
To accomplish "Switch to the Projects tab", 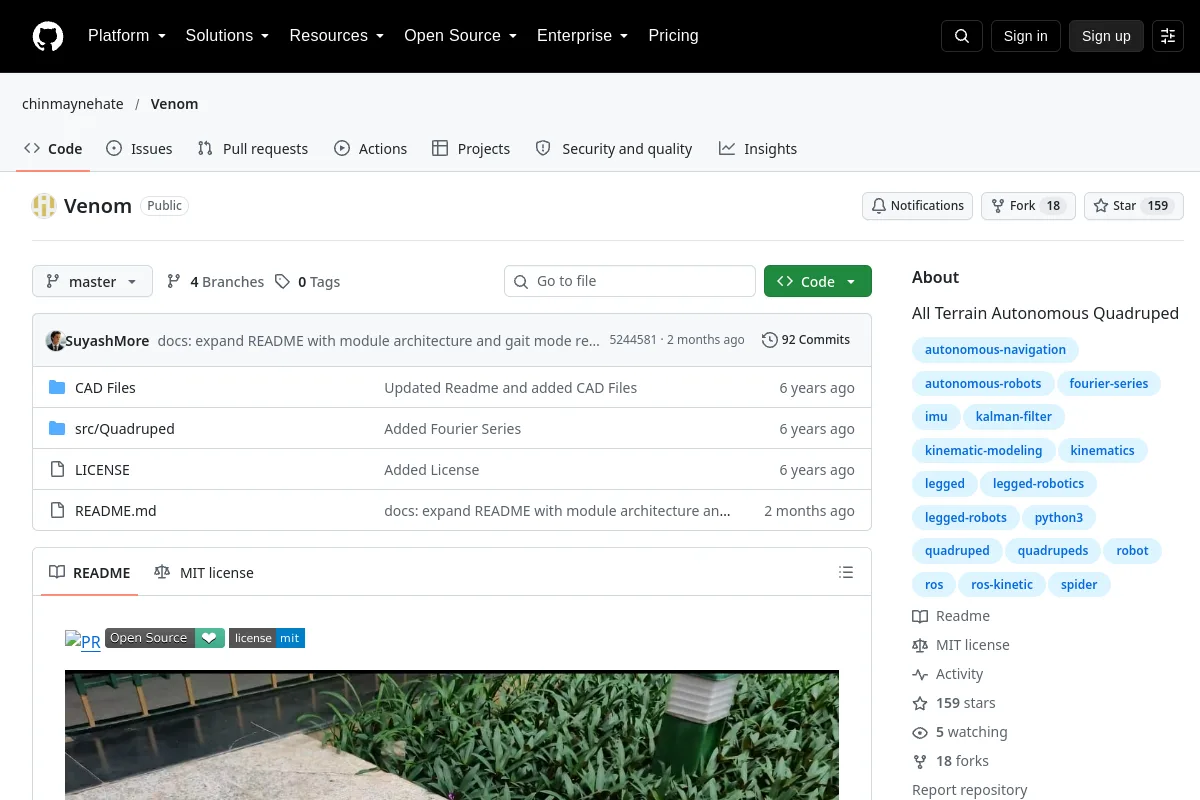I will 471,149.
